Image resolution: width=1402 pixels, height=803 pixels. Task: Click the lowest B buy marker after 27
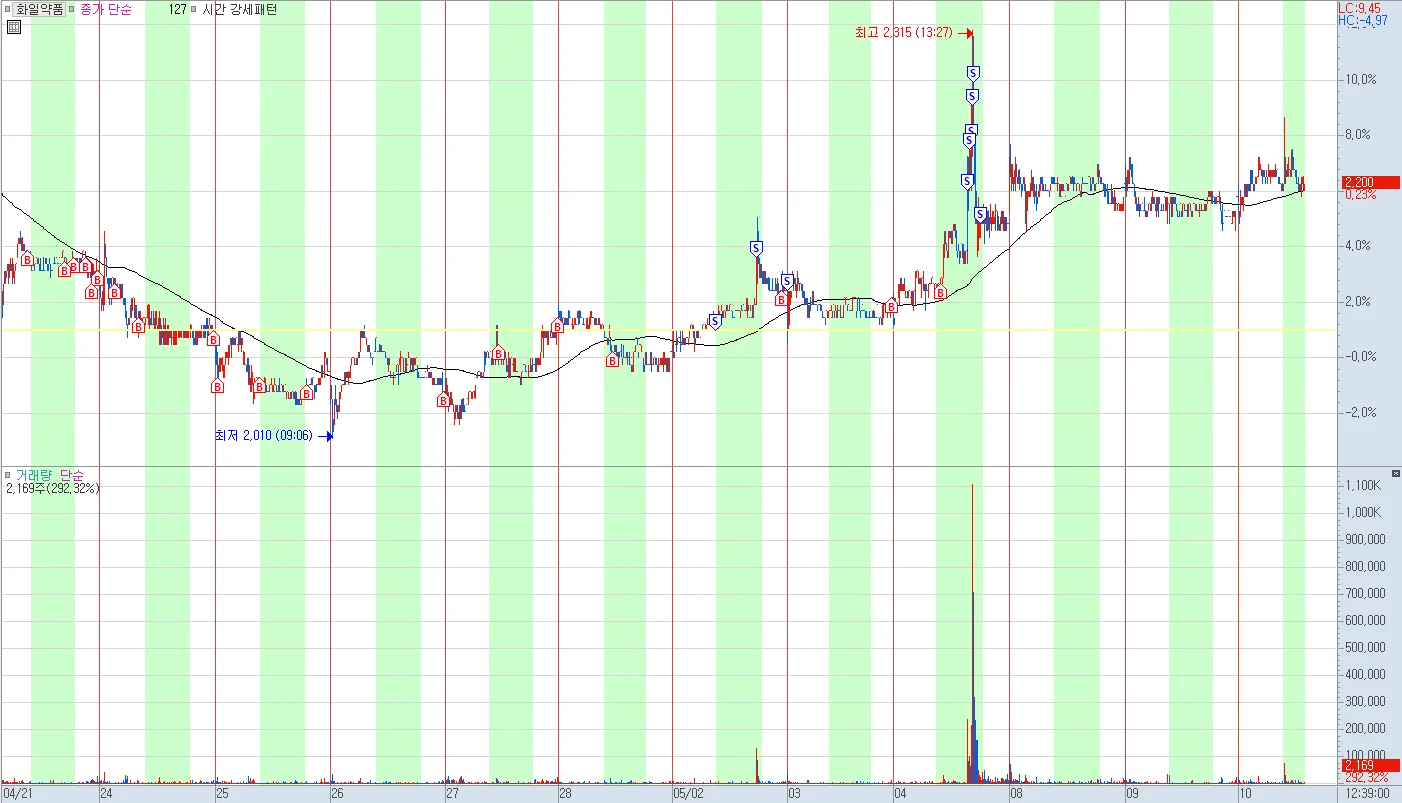pos(443,401)
